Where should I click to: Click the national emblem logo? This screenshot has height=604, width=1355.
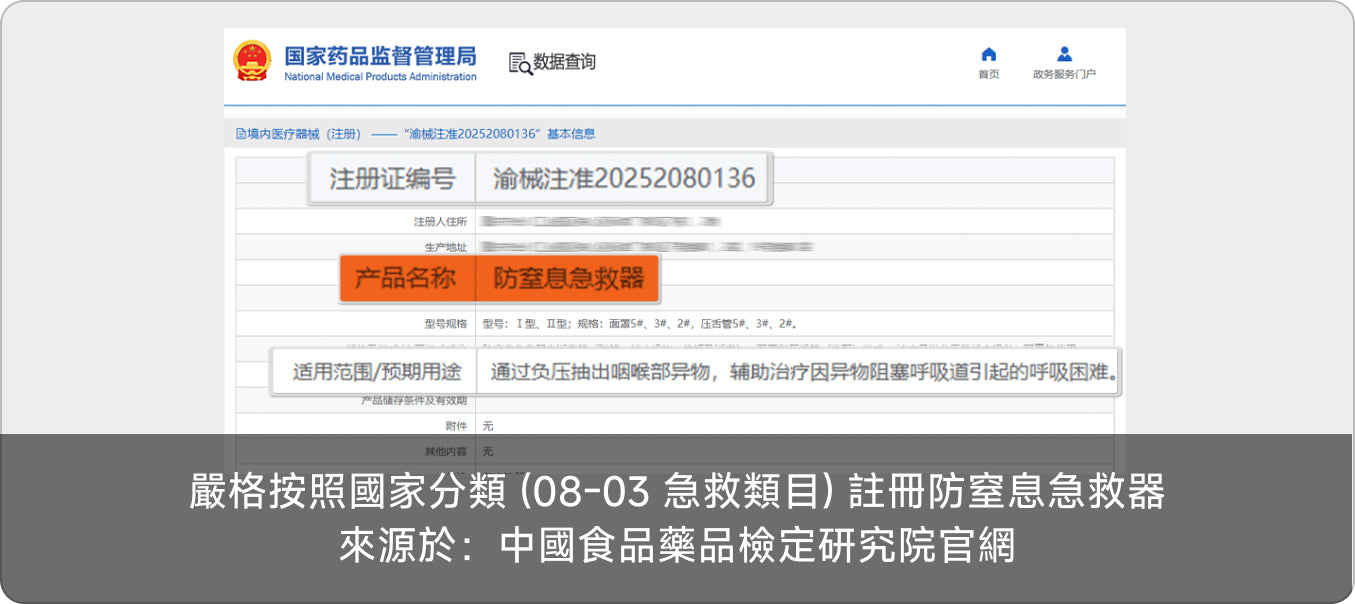[x=252, y=61]
